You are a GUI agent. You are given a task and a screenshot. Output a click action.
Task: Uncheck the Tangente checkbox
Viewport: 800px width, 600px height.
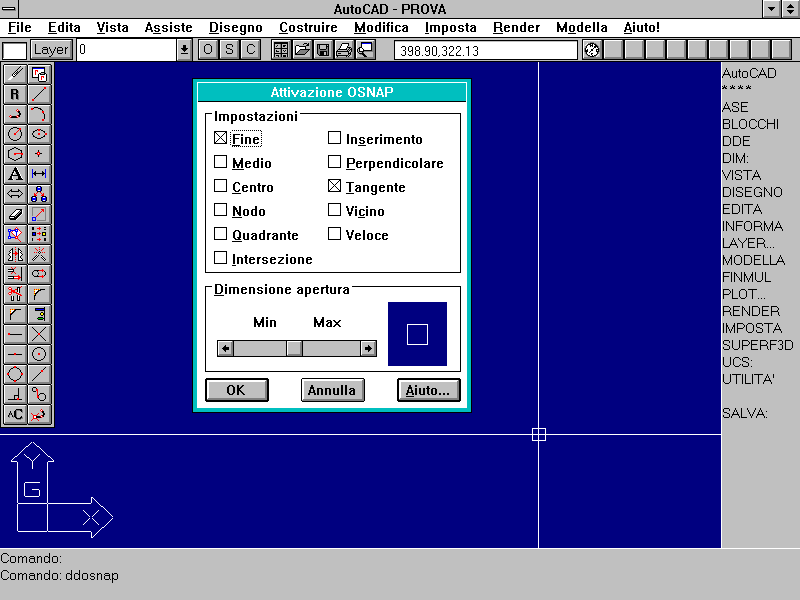click(x=334, y=186)
